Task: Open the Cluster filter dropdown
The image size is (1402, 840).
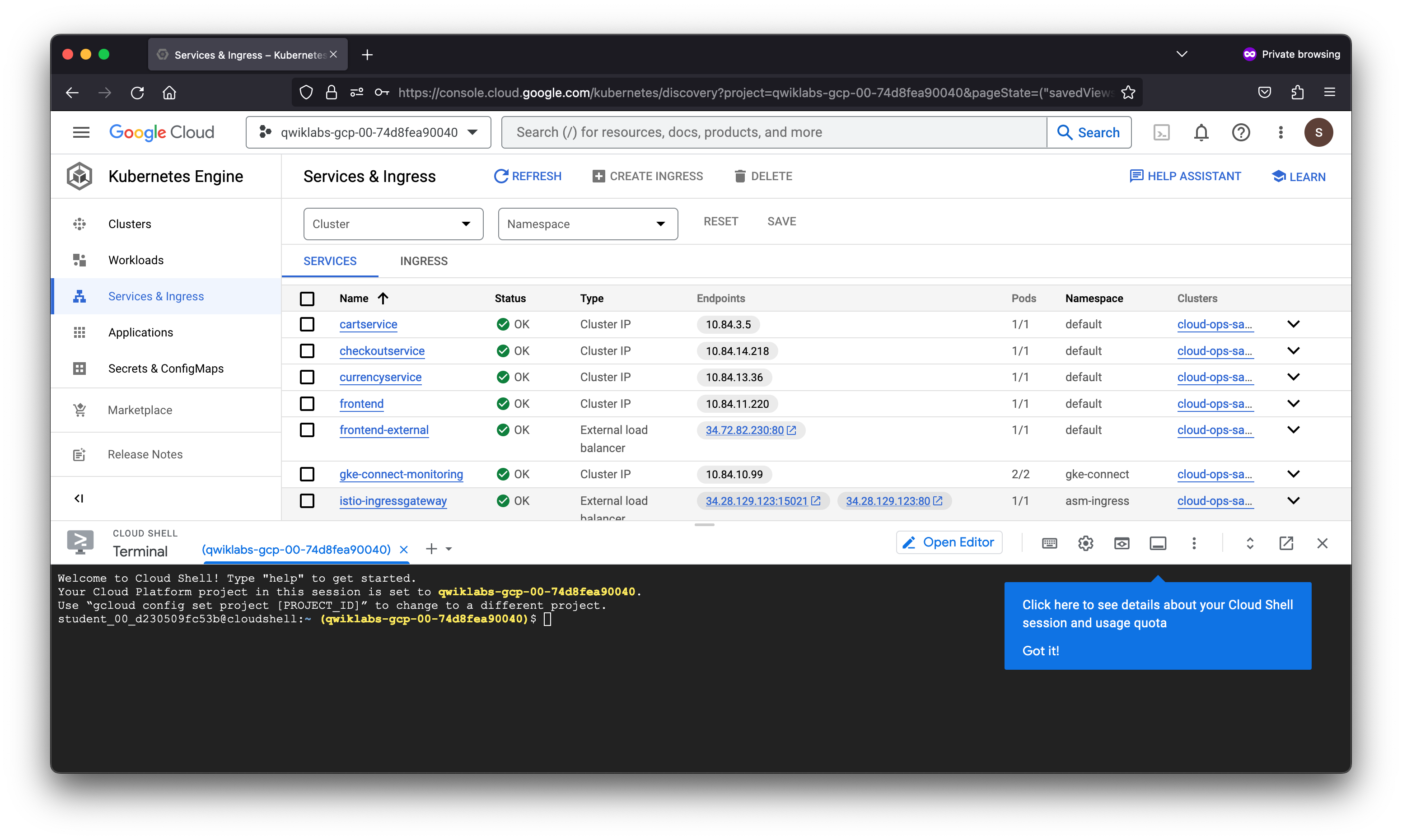Action: pos(393,224)
